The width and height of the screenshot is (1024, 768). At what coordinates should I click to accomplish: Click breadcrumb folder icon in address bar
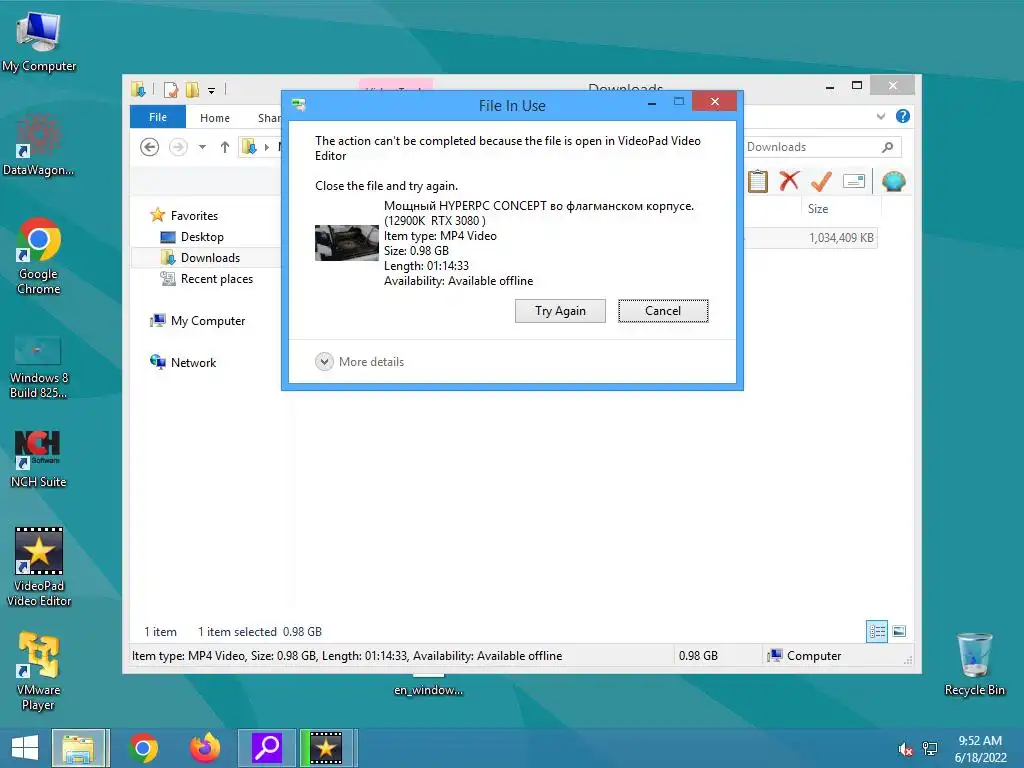tap(249, 147)
